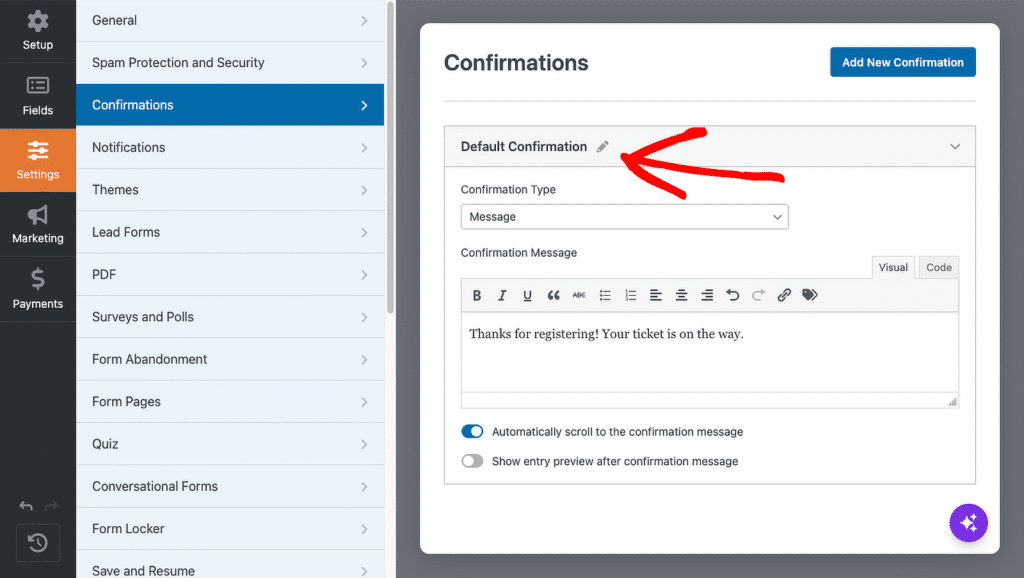
Task: Open Save and Resume settings
Action: coord(230,565)
